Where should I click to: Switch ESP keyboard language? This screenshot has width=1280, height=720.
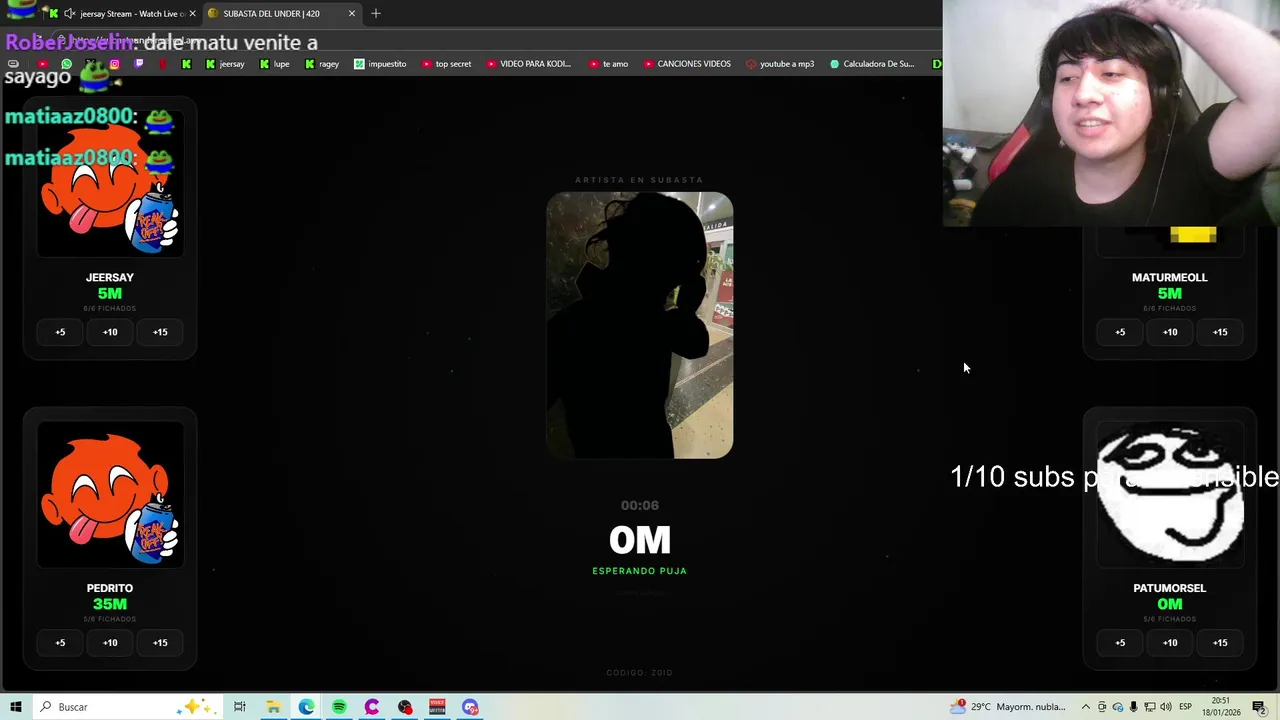(x=1186, y=707)
